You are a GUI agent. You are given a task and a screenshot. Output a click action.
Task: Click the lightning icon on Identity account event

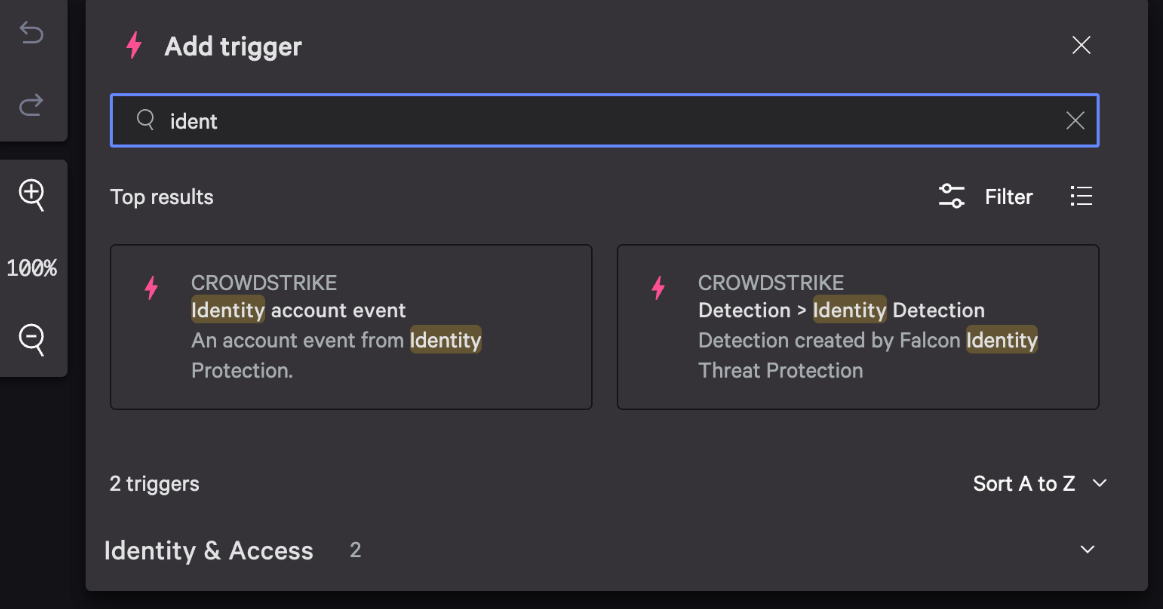click(152, 288)
